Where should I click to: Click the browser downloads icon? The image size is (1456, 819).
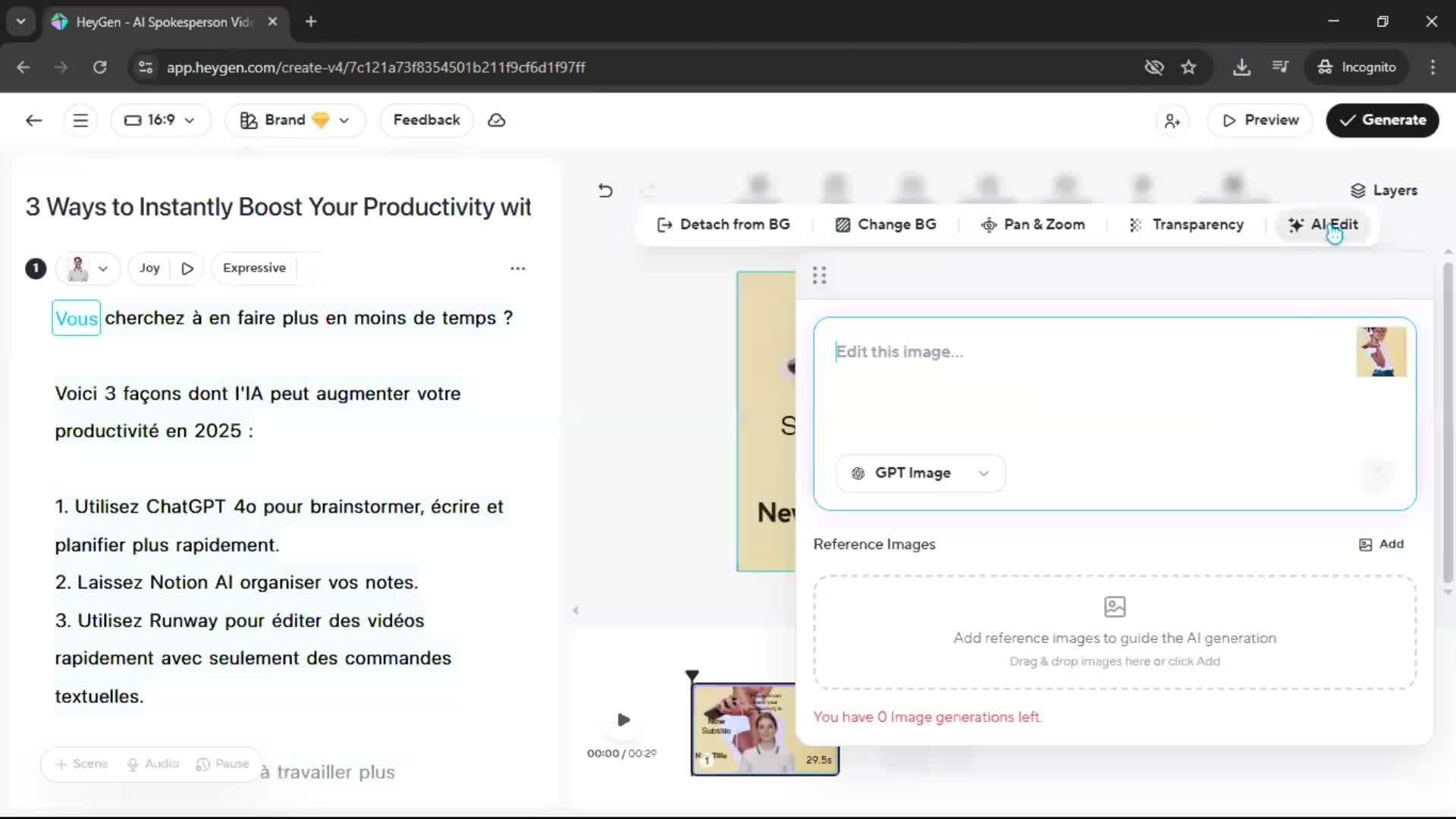[x=1241, y=67]
